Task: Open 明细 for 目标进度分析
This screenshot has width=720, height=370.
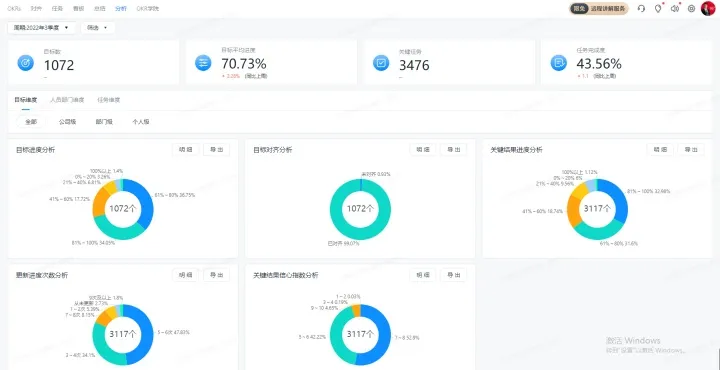Action: [x=186, y=150]
